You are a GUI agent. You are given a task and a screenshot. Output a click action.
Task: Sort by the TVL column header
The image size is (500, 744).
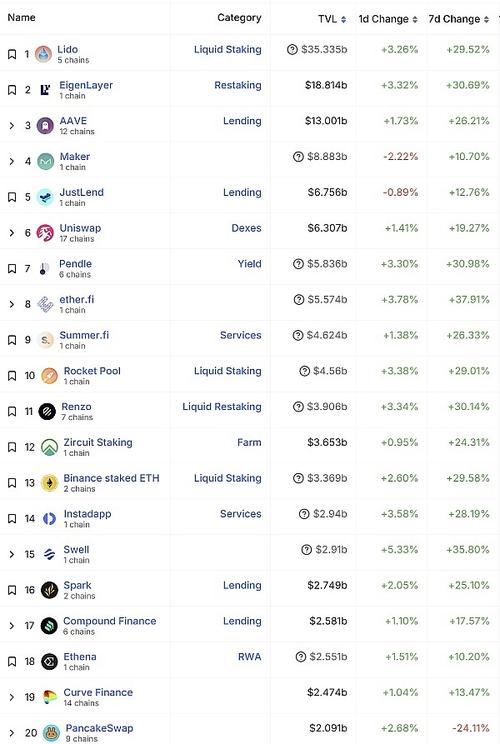pos(332,19)
